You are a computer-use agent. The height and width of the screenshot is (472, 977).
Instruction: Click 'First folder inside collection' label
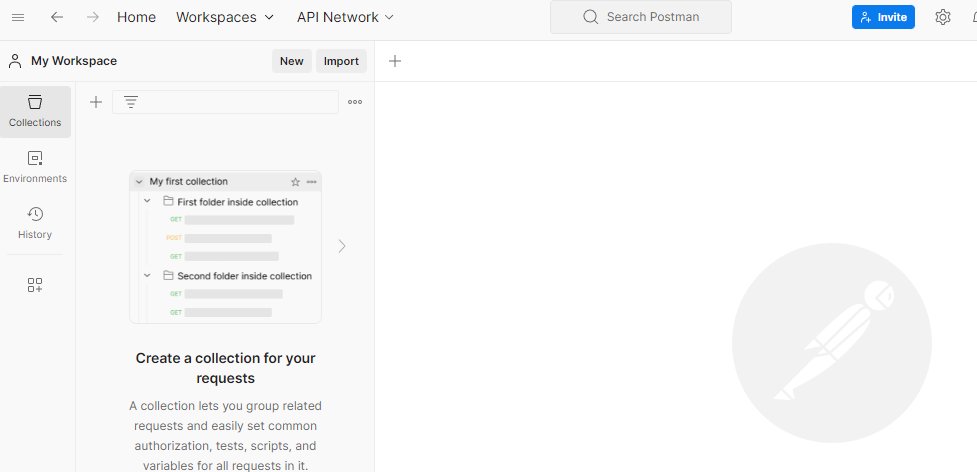pos(237,202)
